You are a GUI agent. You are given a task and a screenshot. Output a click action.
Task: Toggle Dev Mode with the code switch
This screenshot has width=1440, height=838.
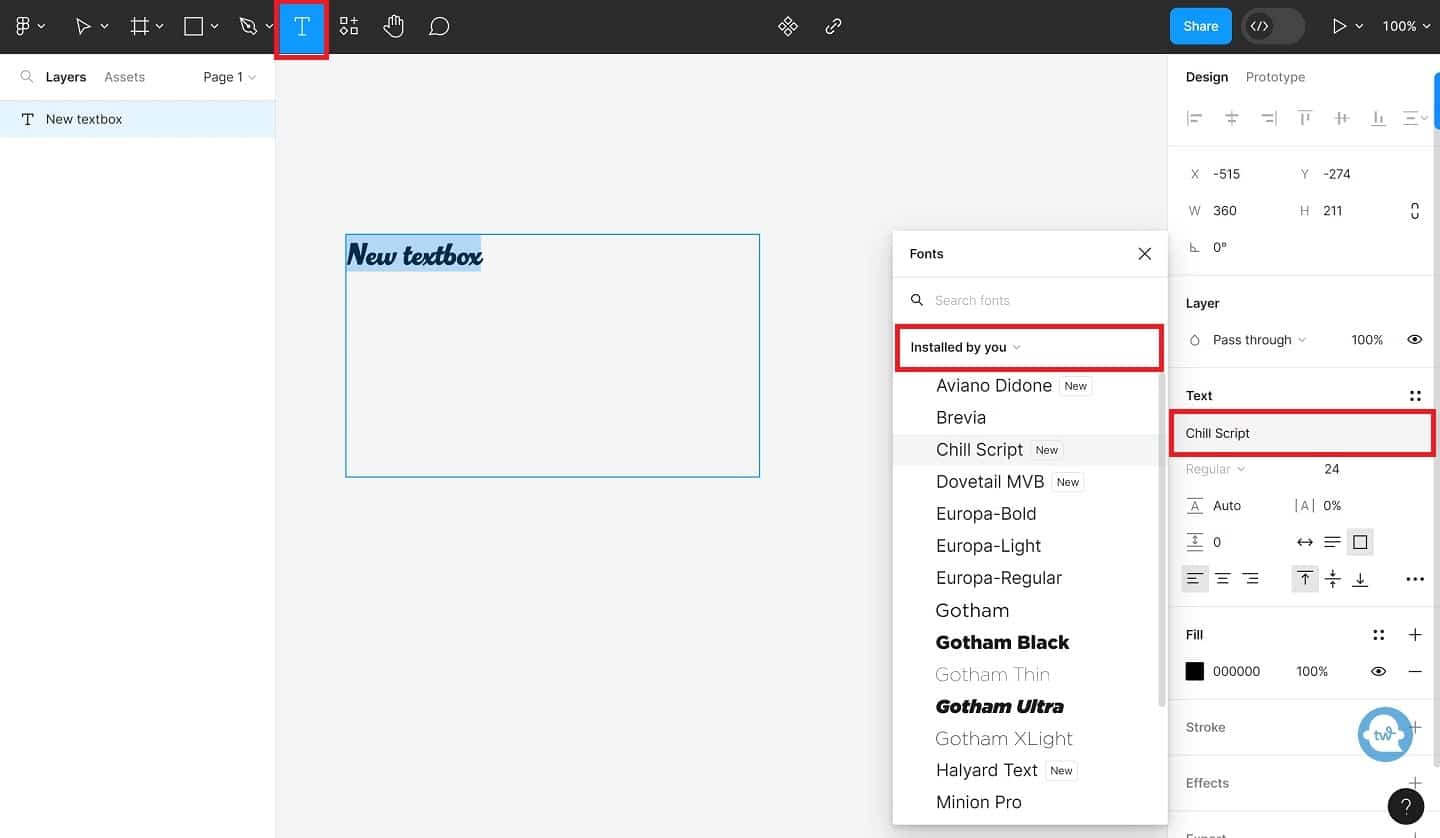pyautogui.click(x=1272, y=26)
